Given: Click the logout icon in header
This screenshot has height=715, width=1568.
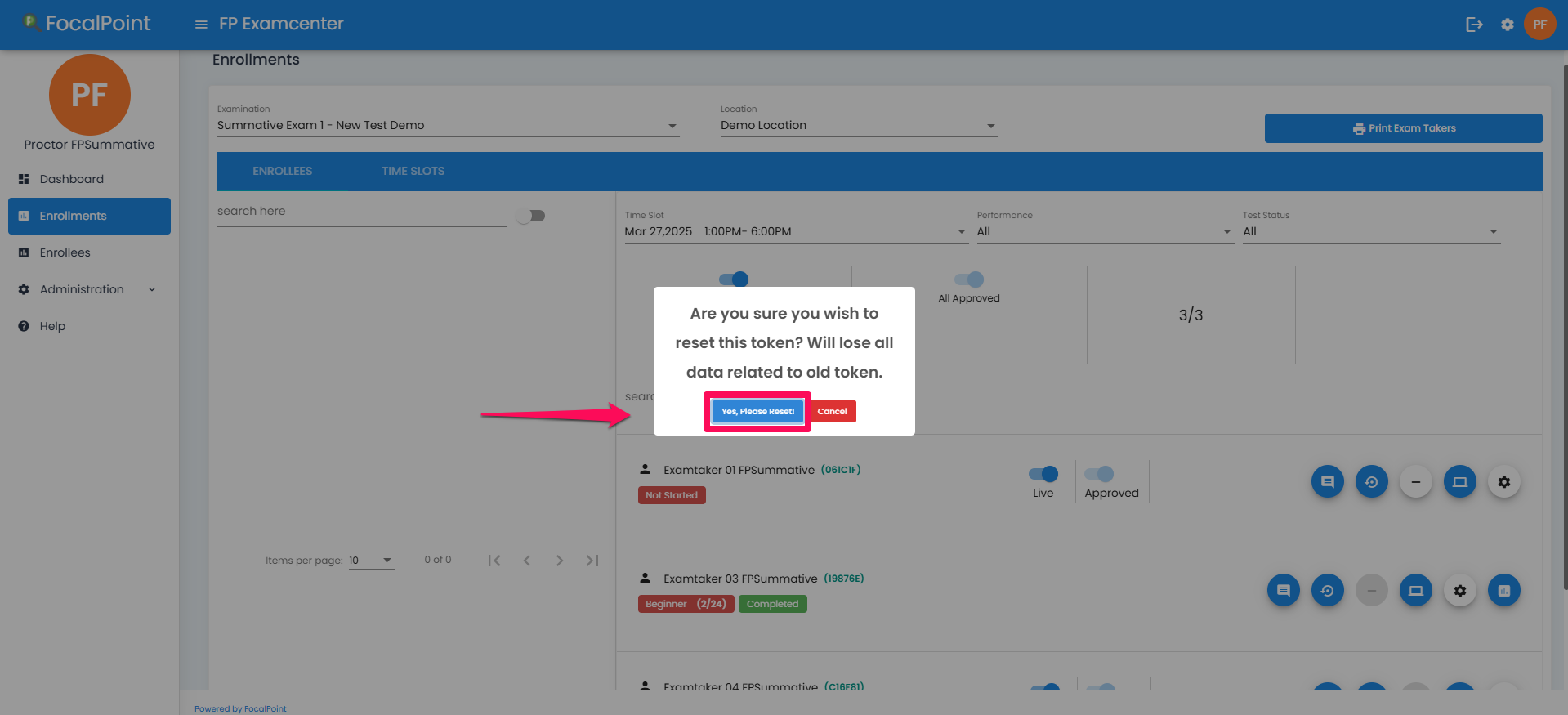Looking at the screenshot, I should [x=1474, y=25].
